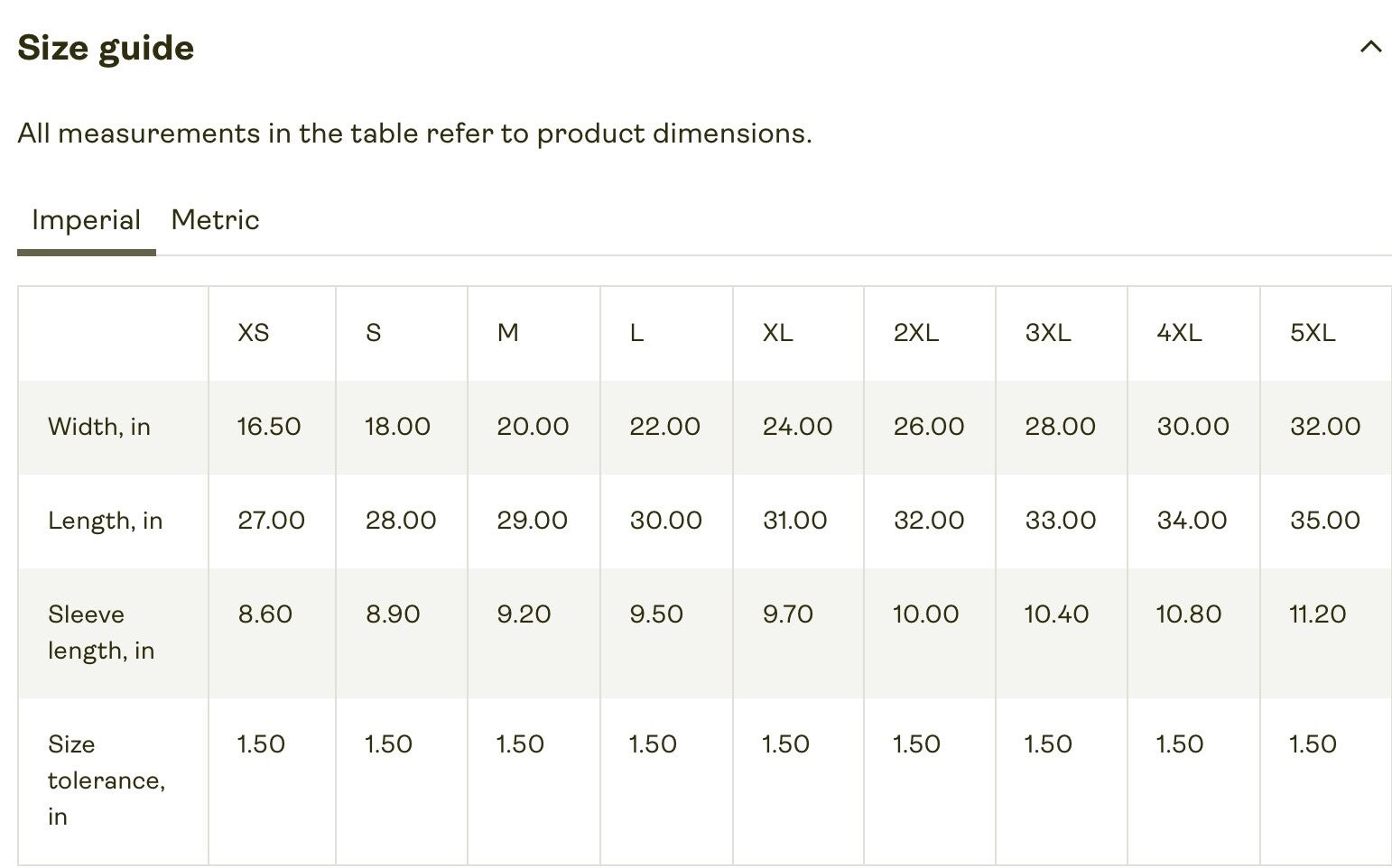Click the 16.50 width cell
The image size is (1392, 868).
tap(269, 427)
